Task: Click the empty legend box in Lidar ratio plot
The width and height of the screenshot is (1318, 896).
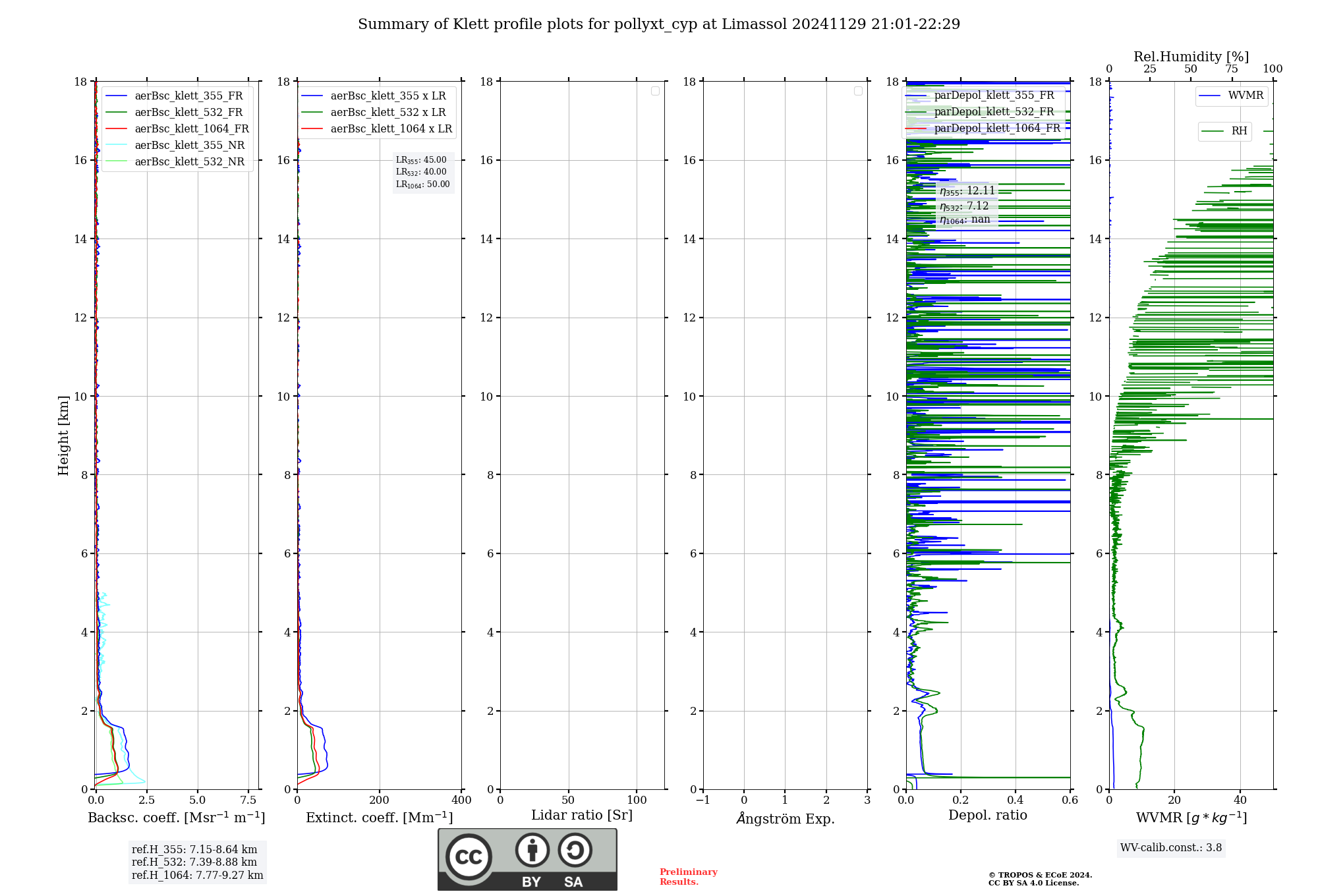Action: coord(655,91)
